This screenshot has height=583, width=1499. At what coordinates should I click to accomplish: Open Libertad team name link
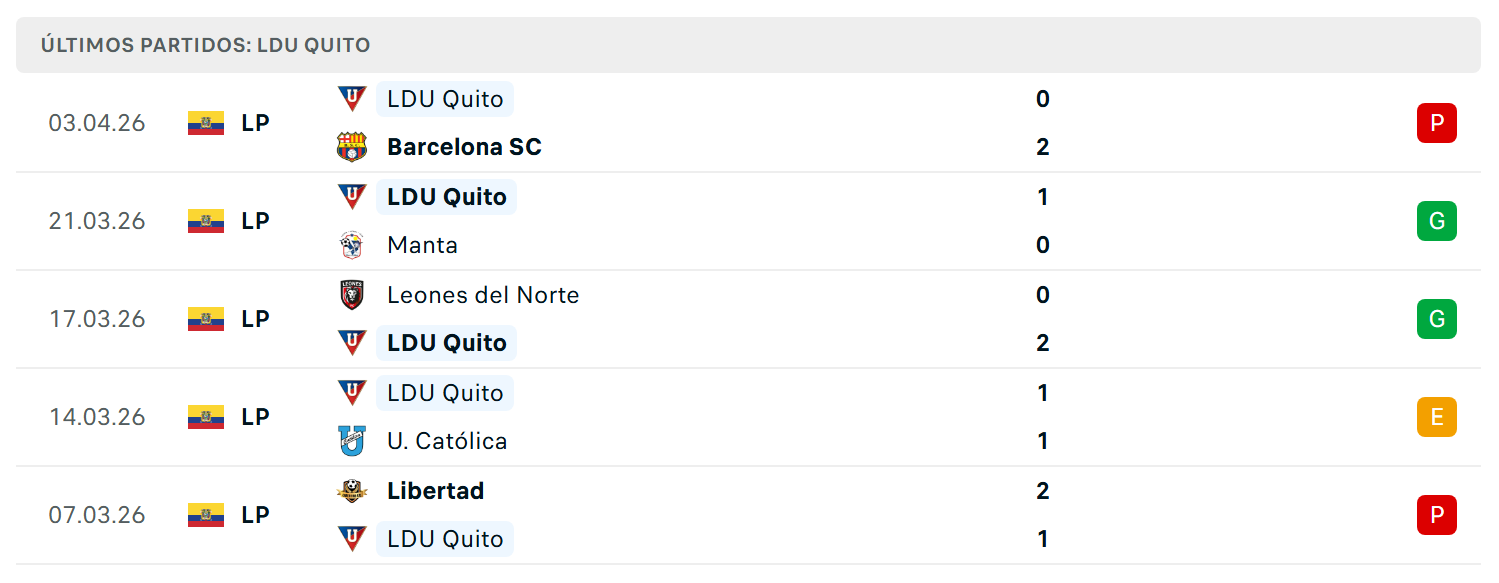click(x=436, y=491)
